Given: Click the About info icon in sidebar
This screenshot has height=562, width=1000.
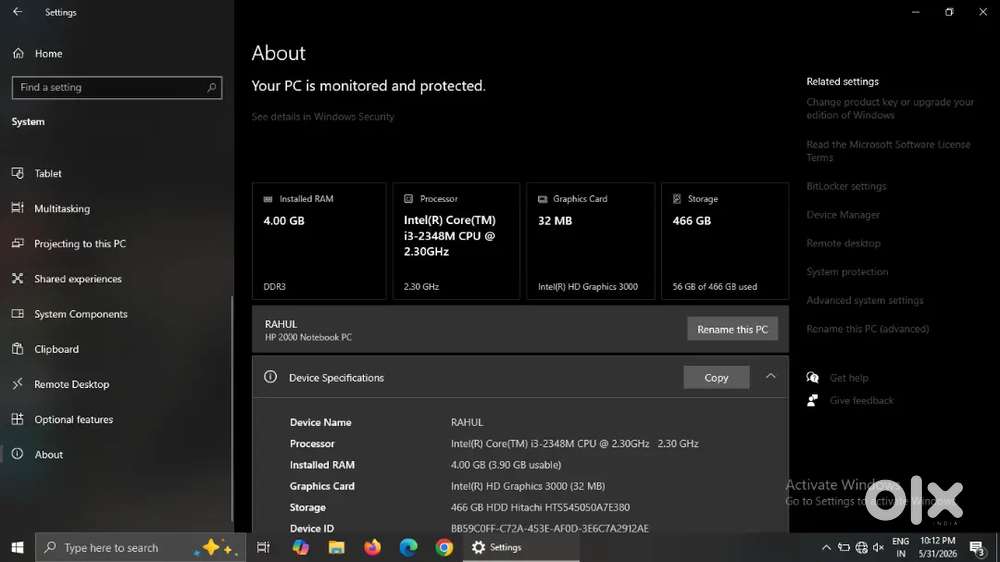Looking at the screenshot, I should 17,454.
